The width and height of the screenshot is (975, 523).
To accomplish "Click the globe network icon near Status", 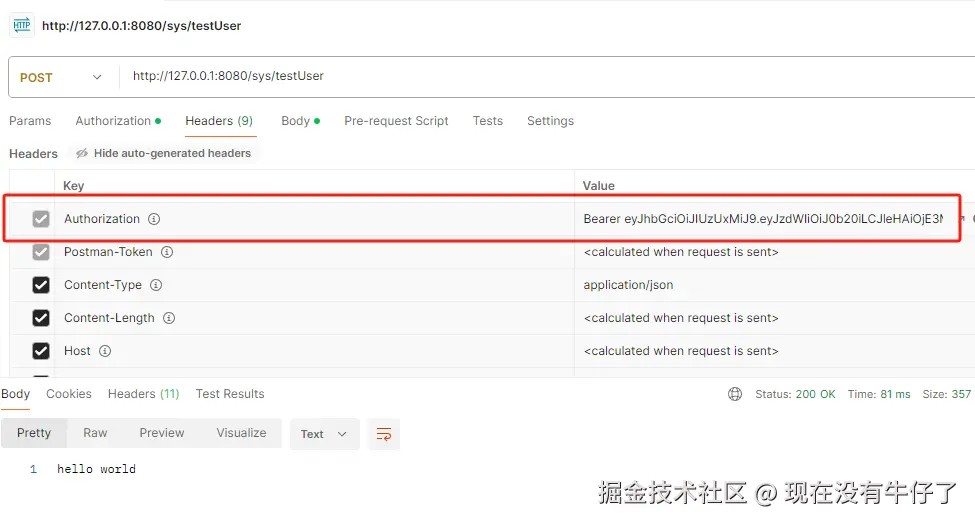I will (735, 394).
